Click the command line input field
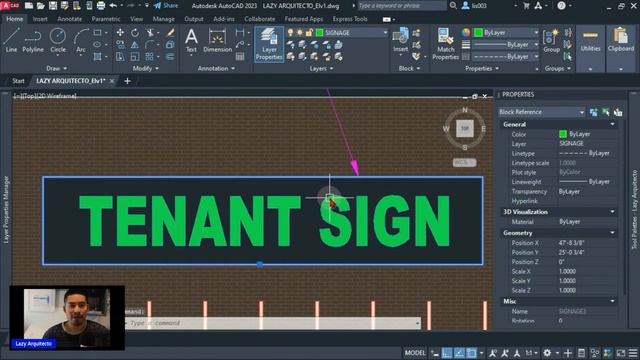Viewport: 640px width, 360px height. 273,323
